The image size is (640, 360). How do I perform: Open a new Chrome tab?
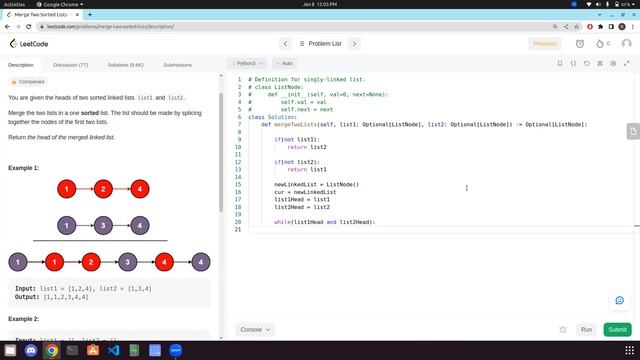click(x=90, y=14)
